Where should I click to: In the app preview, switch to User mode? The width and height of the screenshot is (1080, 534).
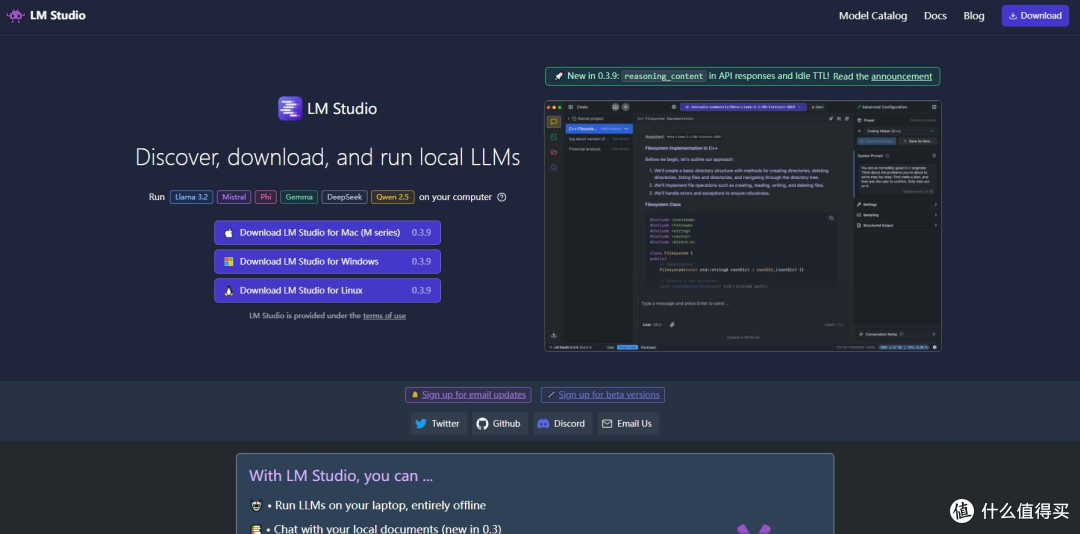coord(610,347)
